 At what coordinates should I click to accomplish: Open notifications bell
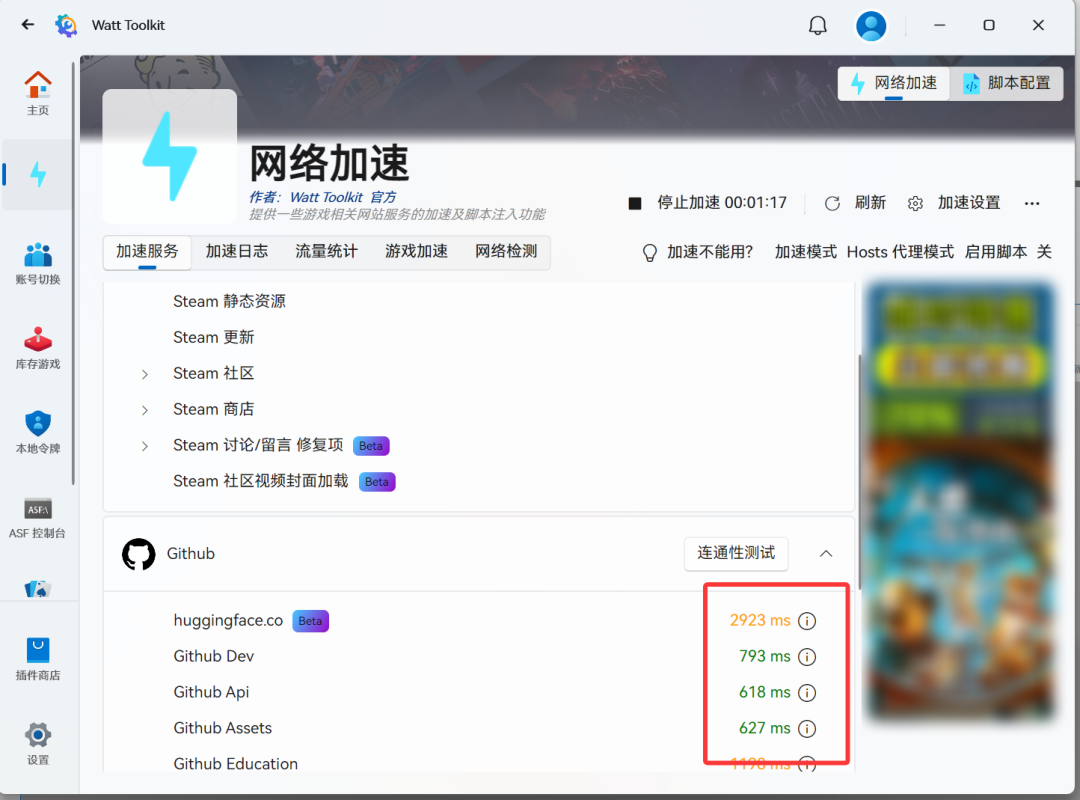point(818,25)
